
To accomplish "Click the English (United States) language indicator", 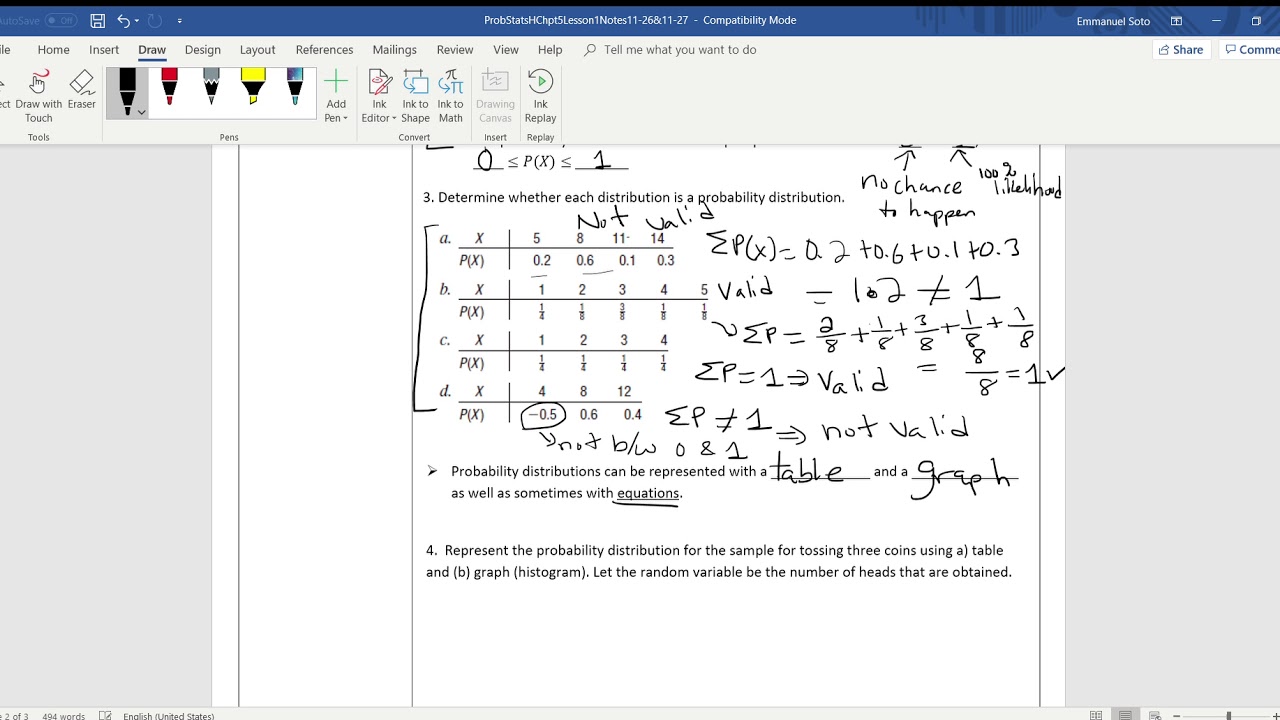I will [168, 715].
